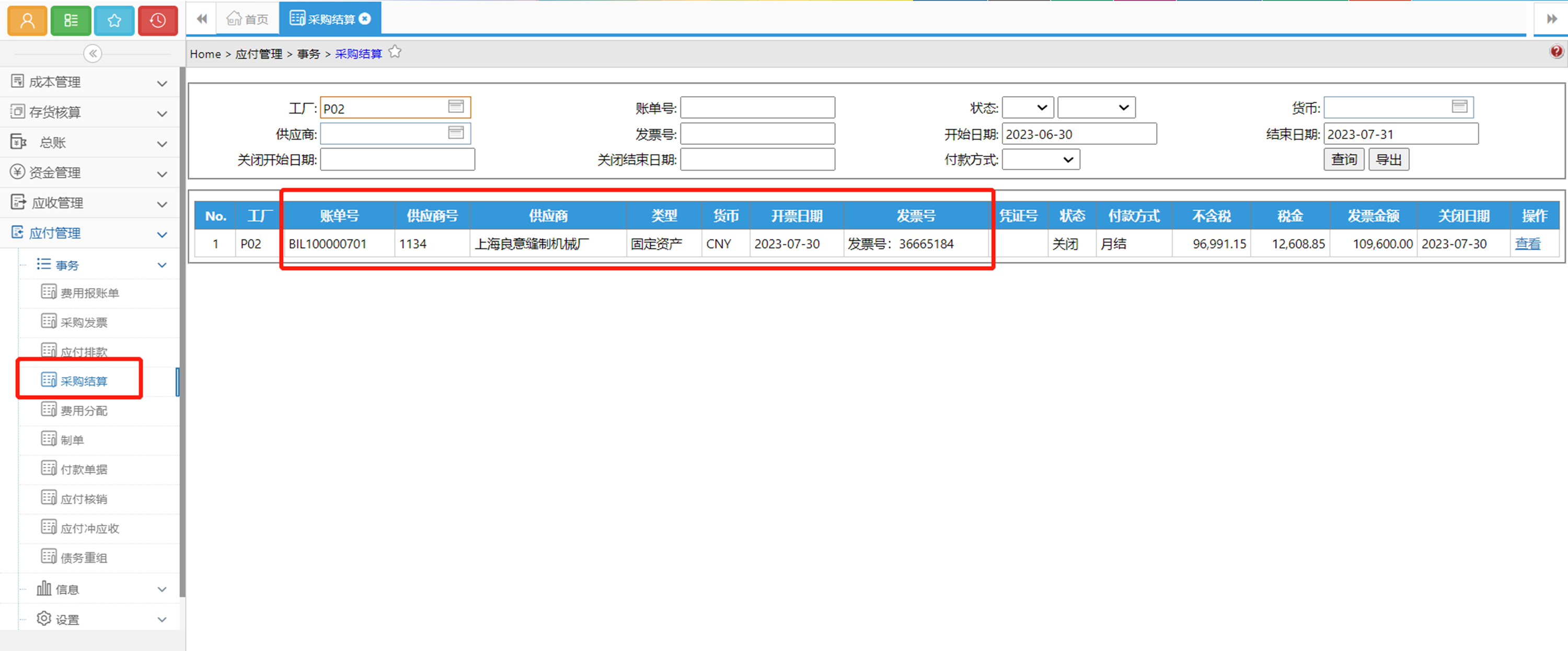
Task: Open the 工厂 lookup picker icon
Action: tap(456, 107)
